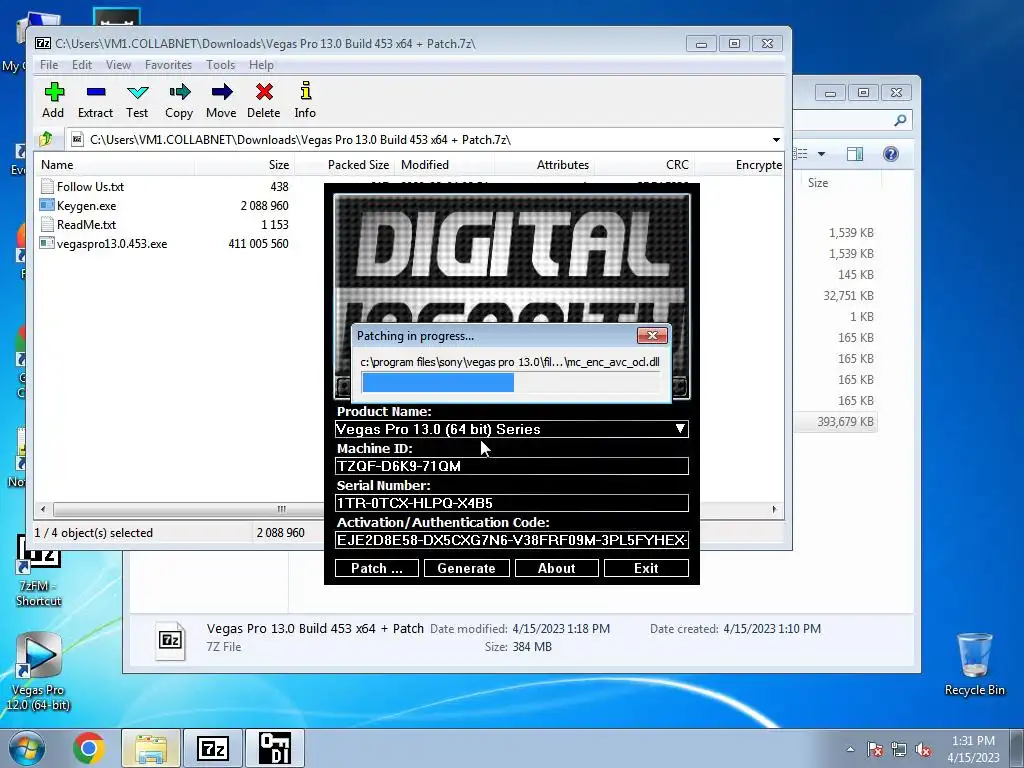
Task: Click the taskbar clock showing 1:31 PM
Action: (x=973, y=749)
